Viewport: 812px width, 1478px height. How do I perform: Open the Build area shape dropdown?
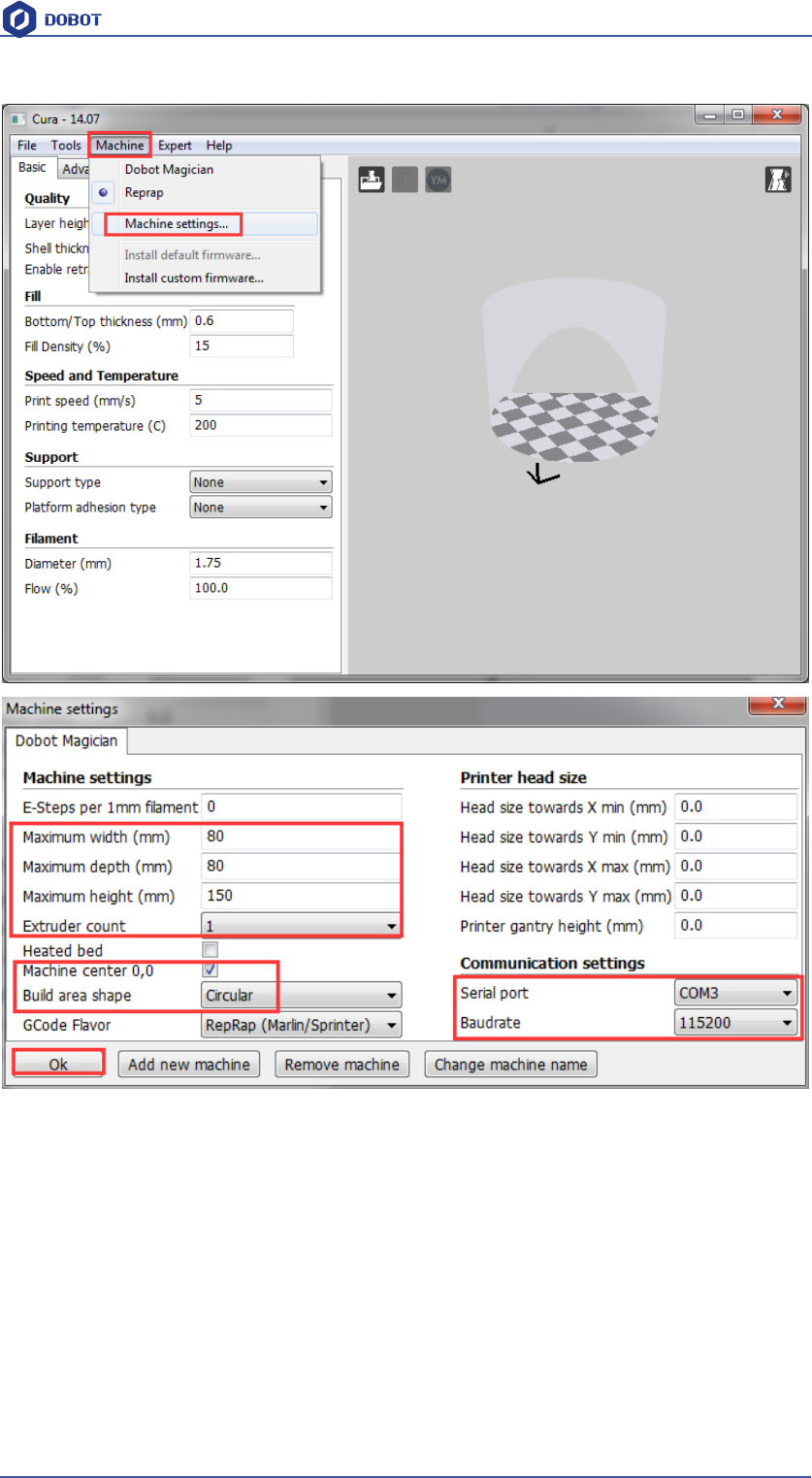pos(301,995)
